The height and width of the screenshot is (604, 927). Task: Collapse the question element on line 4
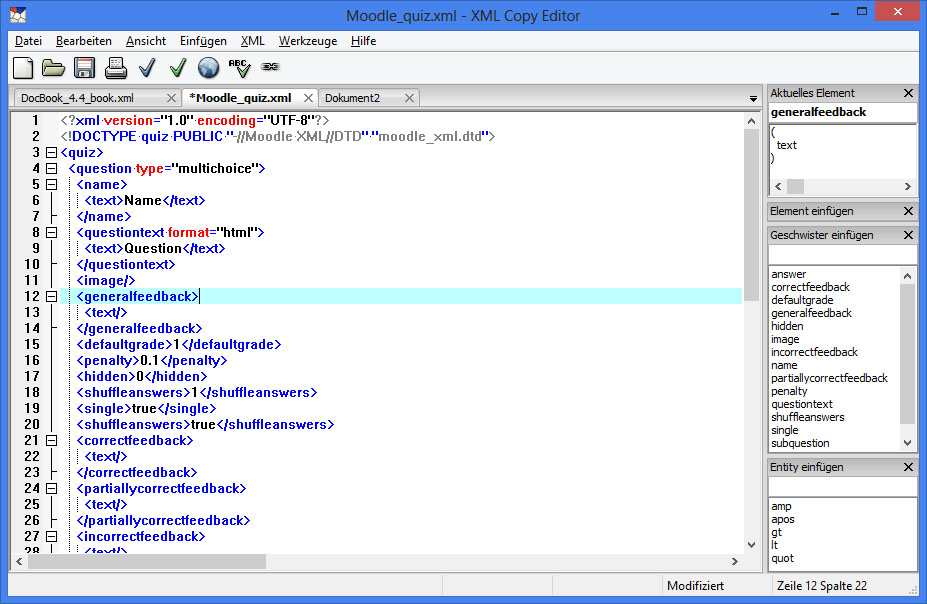[x=51, y=168]
